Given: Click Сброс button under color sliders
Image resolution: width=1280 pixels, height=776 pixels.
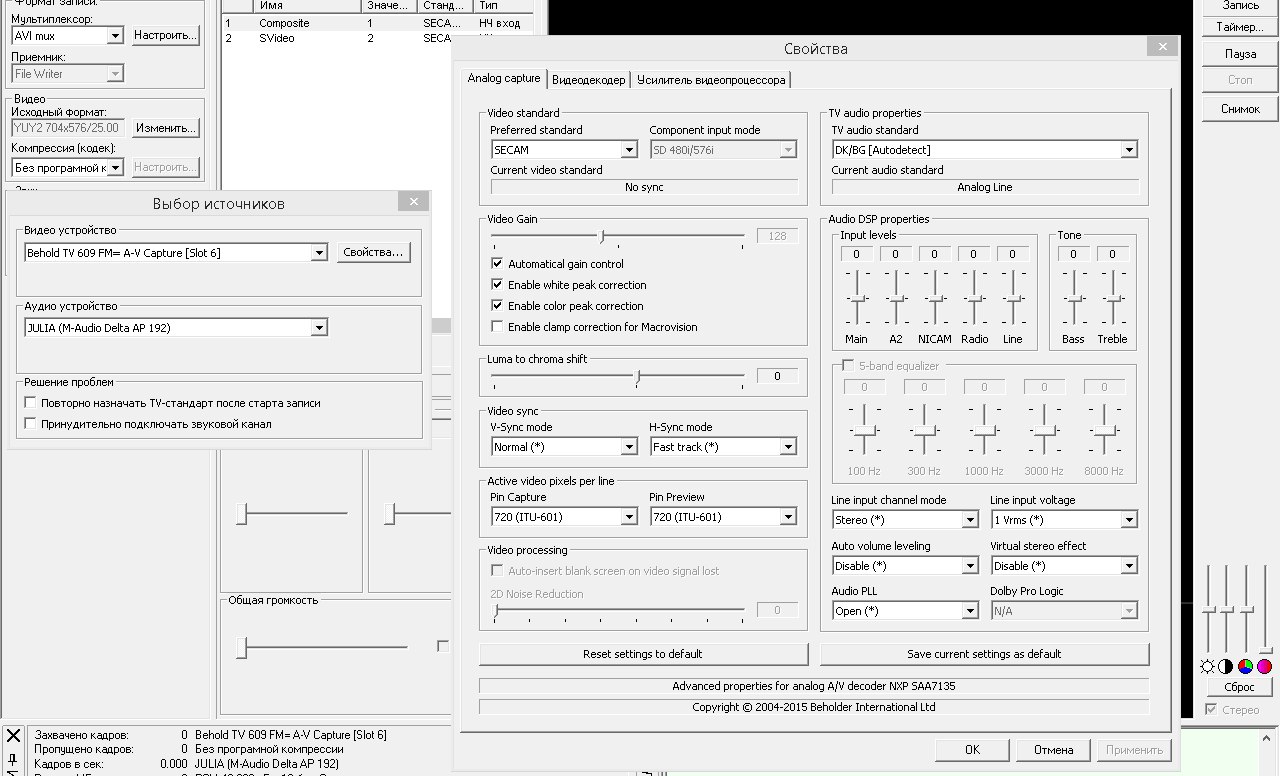Looking at the screenshot, I should click(x=1239, y=687).
